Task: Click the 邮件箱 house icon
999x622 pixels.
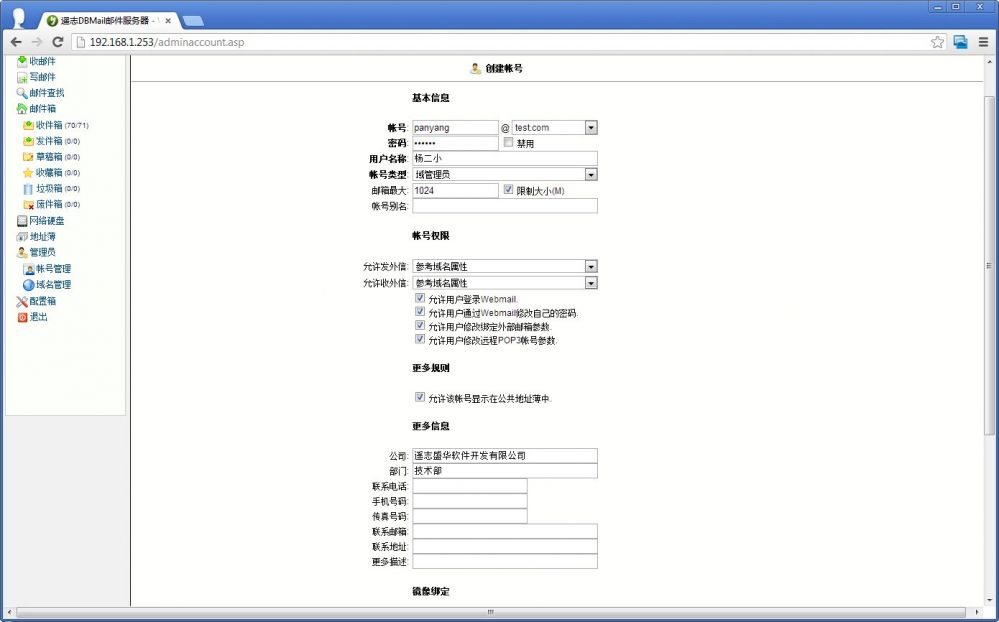Action: [22, 109]
